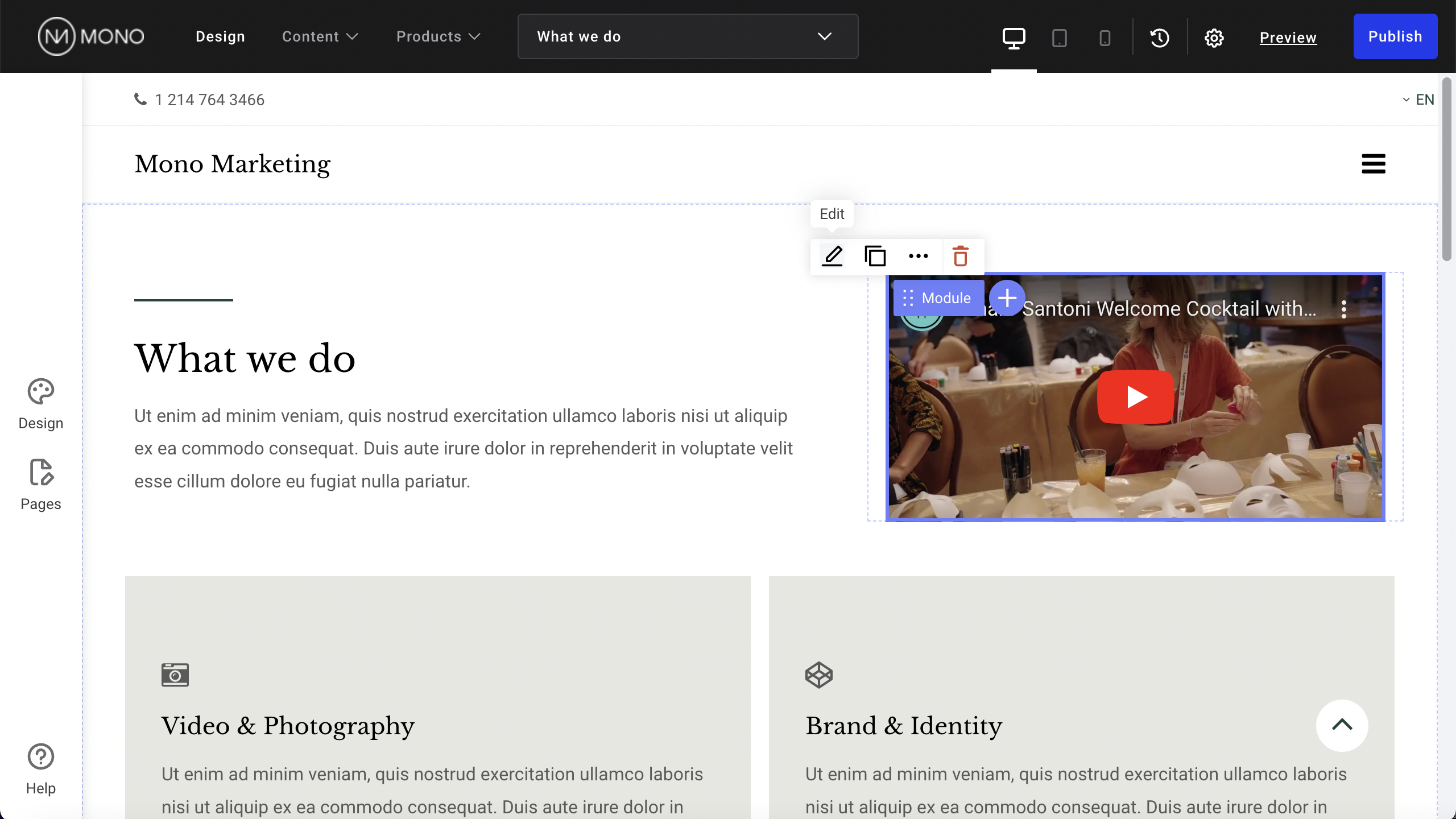Click the codepen icon above Brand & Identity
This screenshot has height=819, width=1456.
coord(818,675)
